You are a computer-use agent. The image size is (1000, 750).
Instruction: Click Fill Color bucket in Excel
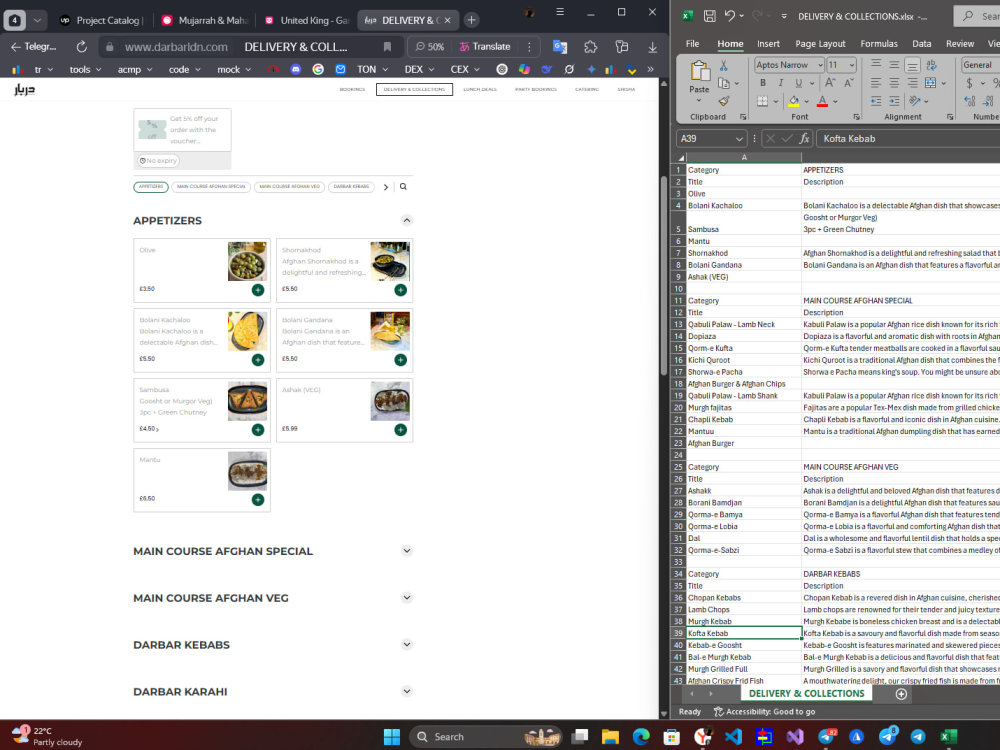(x=793, y=101)
